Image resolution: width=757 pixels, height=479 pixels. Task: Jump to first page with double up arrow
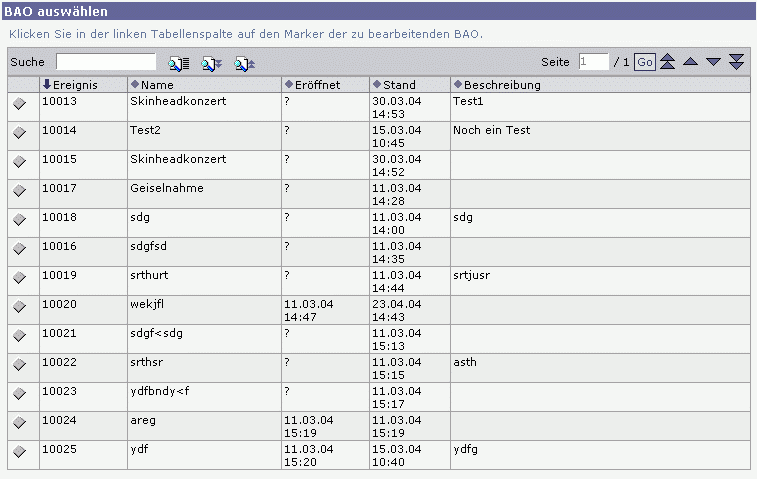[667, 62]
